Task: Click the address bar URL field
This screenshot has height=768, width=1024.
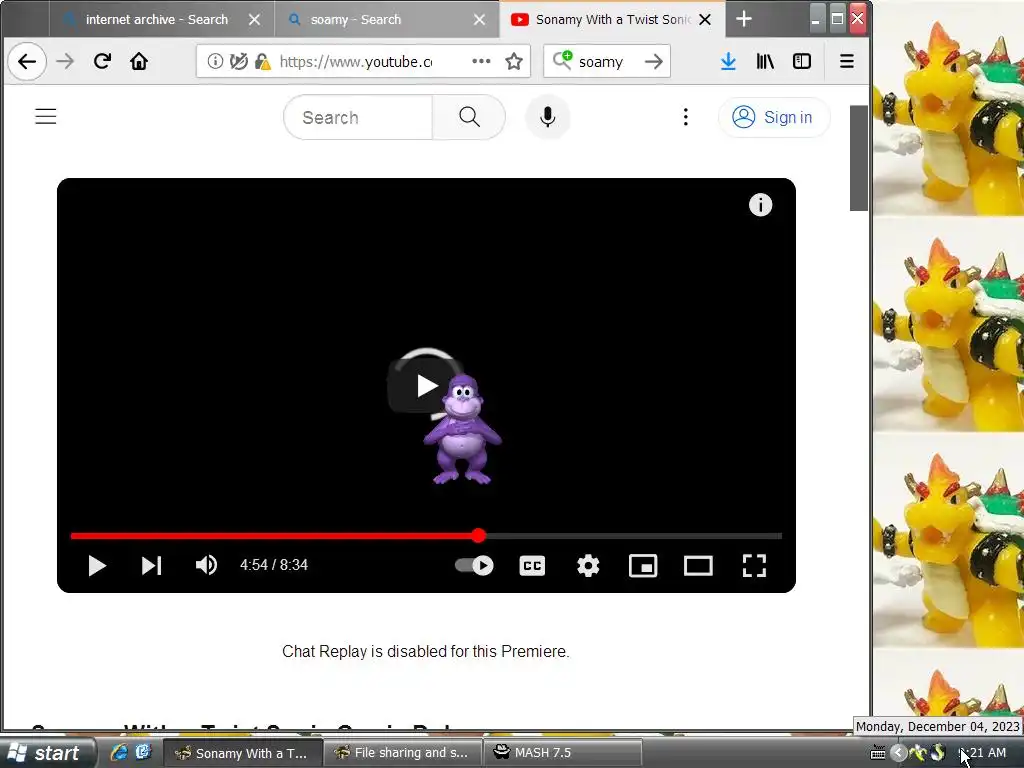Action: point(356,61)
